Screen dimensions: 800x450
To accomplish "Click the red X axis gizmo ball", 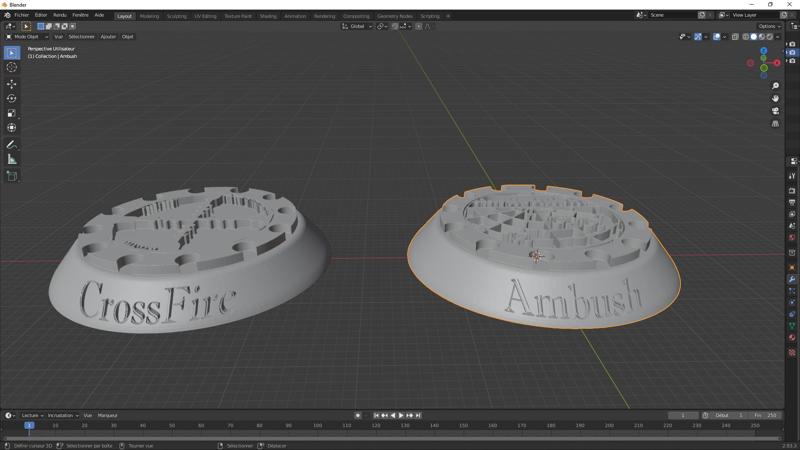I will point(777,63).
